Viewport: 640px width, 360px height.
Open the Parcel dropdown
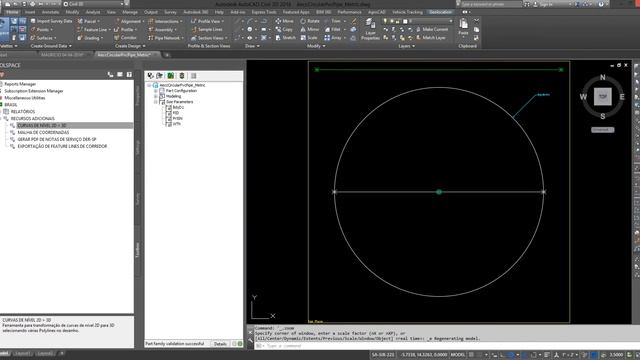coord(88,21)
